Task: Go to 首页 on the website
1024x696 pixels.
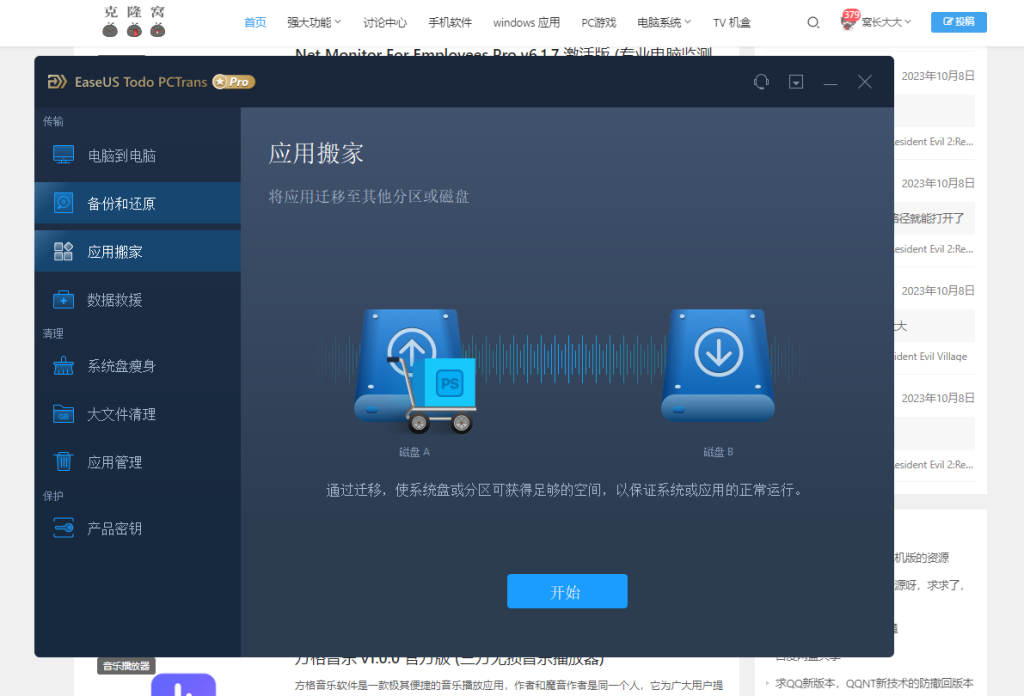Action: (255, 23)
